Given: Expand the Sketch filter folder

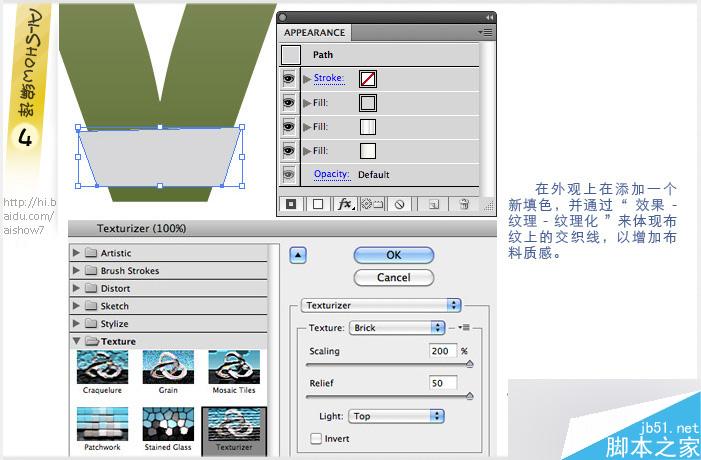Looking at the screenshot, I should pos(76,305).
